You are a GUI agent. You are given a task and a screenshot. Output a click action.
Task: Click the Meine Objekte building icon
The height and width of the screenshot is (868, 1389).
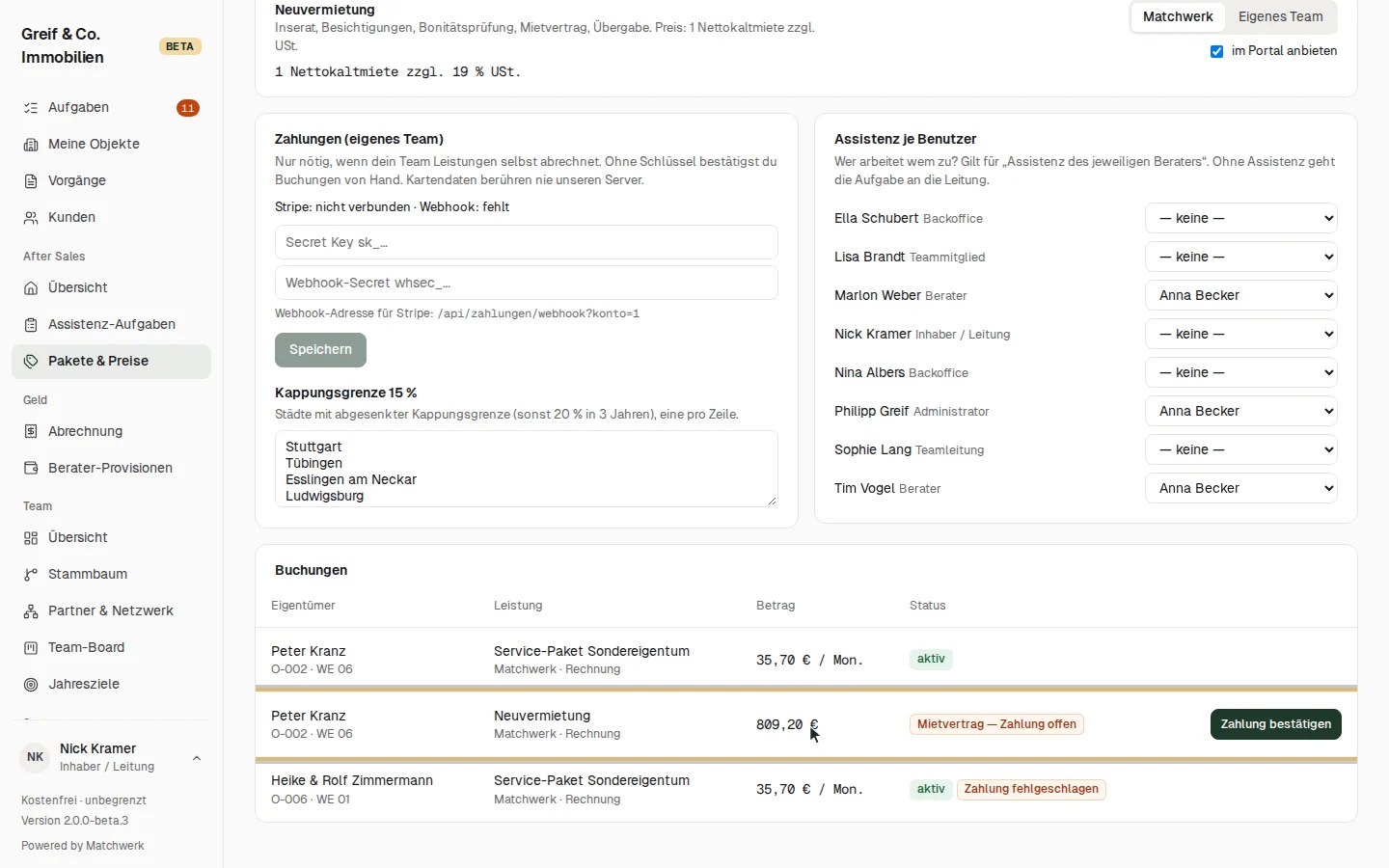[x=31, y=145]
